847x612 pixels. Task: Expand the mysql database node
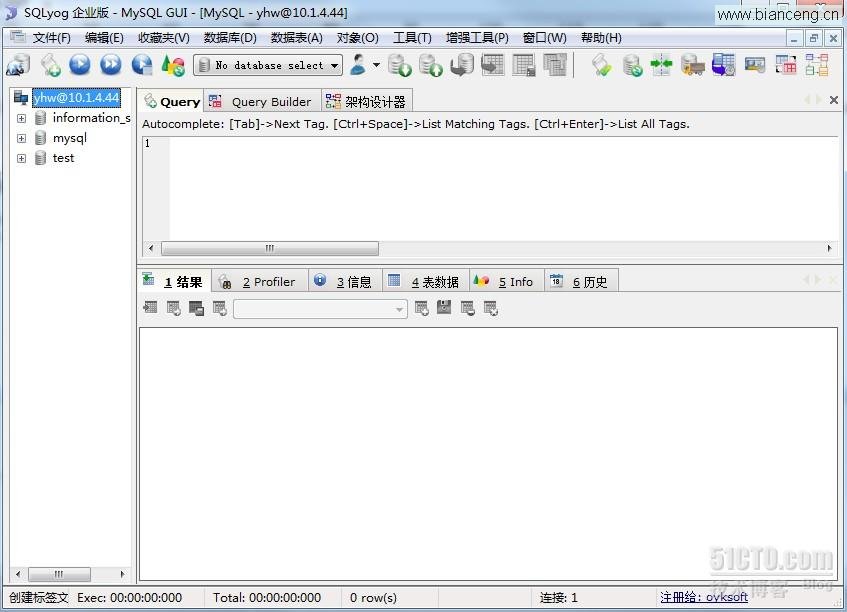(22, 138)
